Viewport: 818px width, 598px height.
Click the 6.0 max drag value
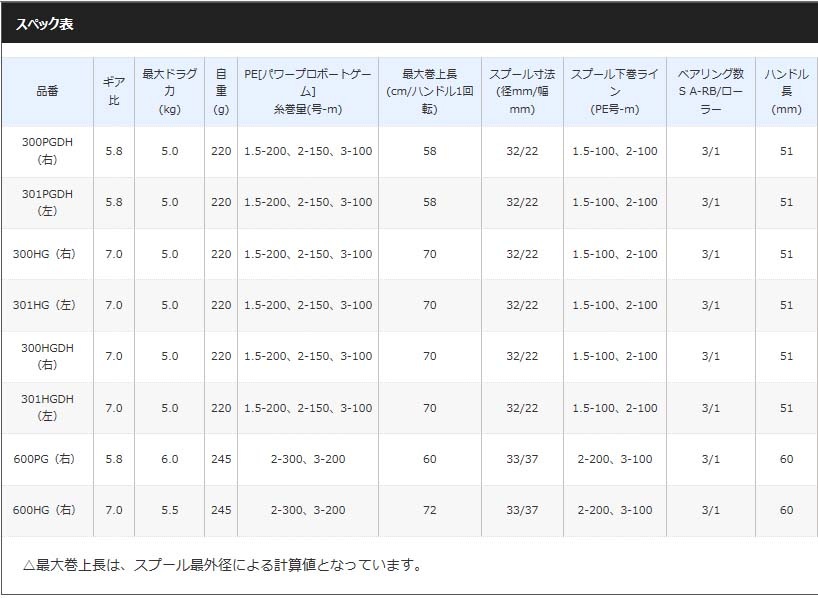169,459
